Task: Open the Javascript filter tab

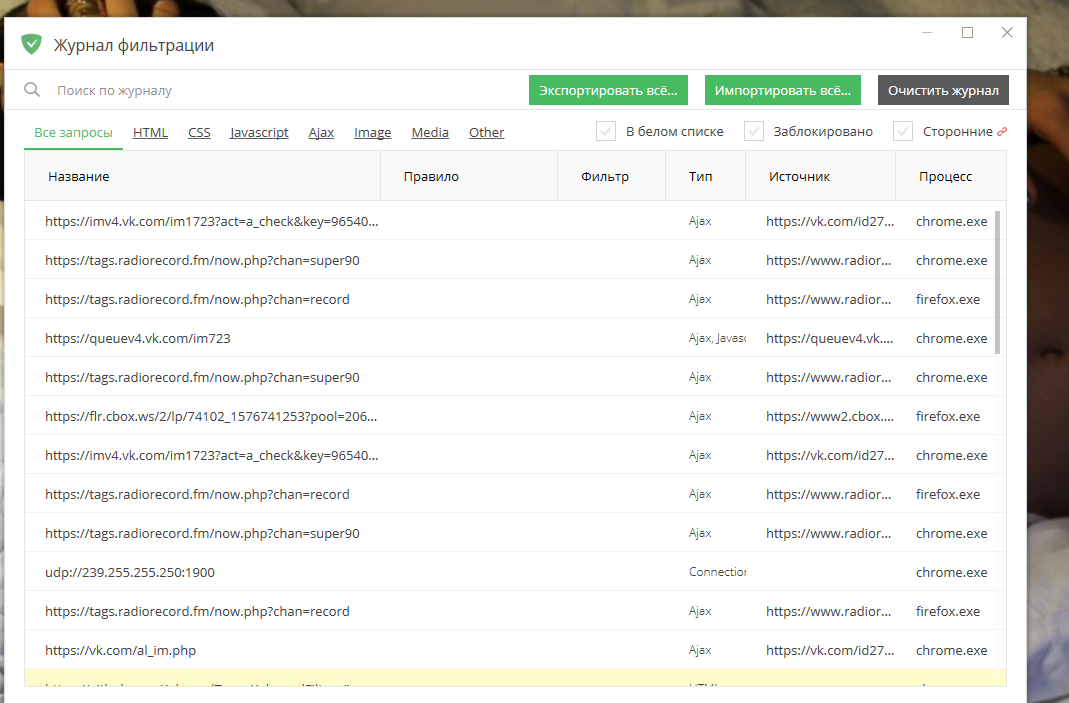Action: 259,132
